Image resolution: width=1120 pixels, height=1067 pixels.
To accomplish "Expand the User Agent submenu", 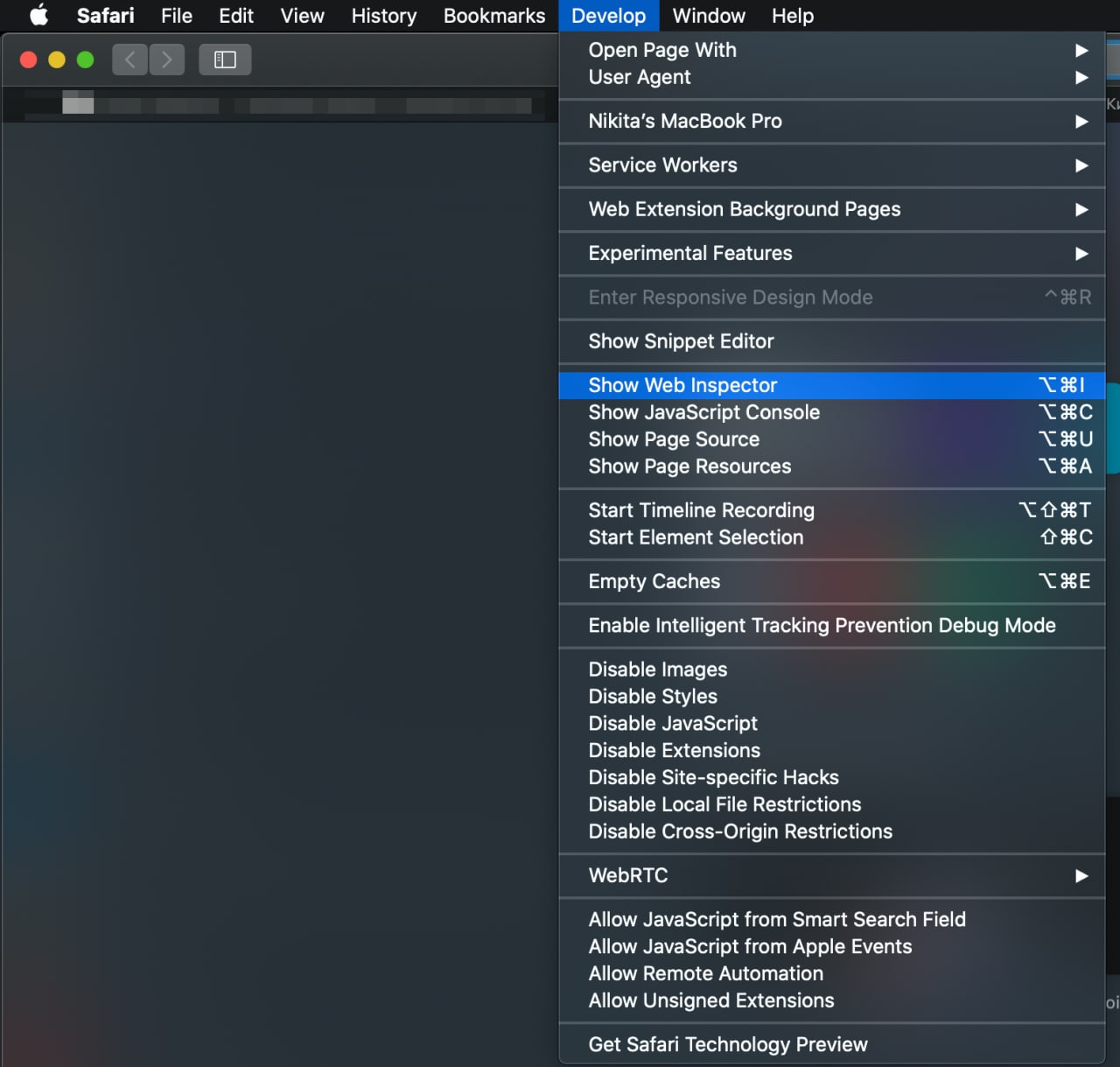I will point(832,77).
